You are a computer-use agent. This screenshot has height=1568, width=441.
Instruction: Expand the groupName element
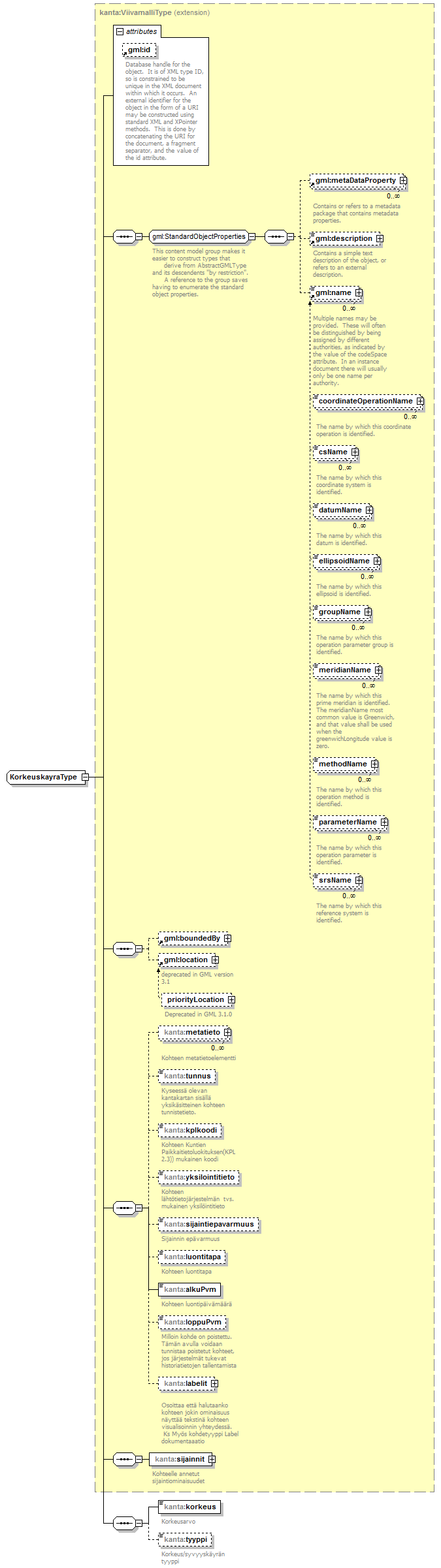pyautogui.click(x=368, y=612)
